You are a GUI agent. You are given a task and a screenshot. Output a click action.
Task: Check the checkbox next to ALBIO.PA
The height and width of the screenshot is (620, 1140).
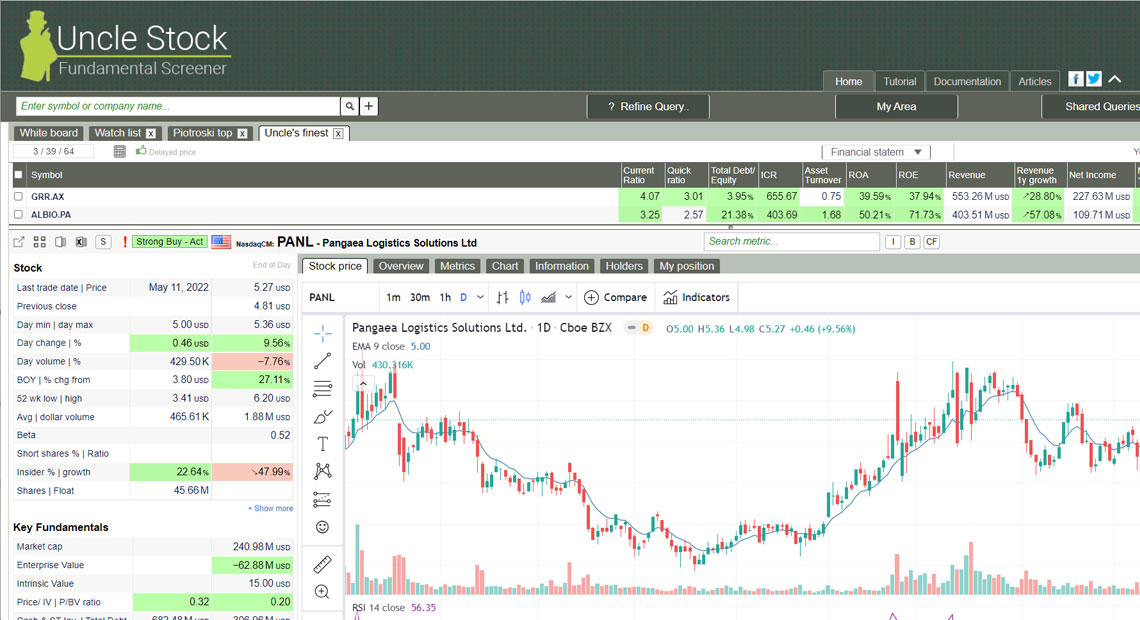click(x=16, y=214)
